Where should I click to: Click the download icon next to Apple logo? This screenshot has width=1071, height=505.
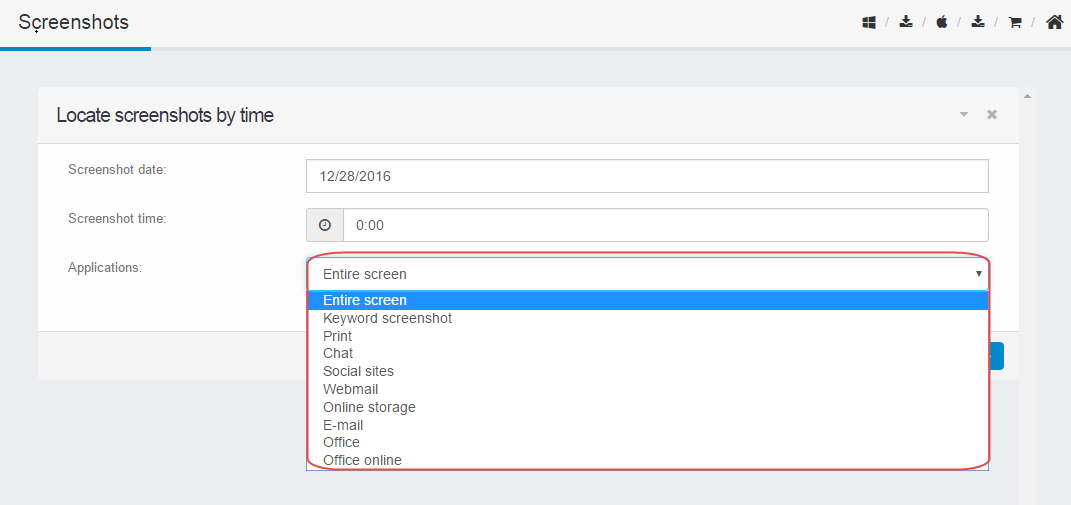coord(978,23)
